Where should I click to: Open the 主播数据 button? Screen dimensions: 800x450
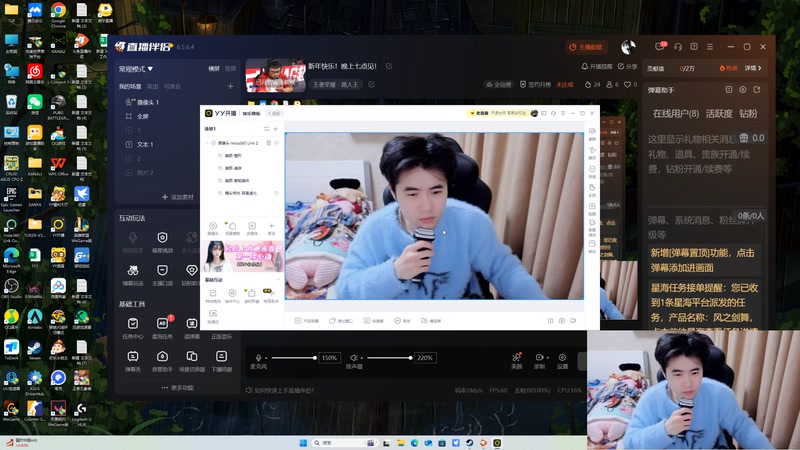586,47
